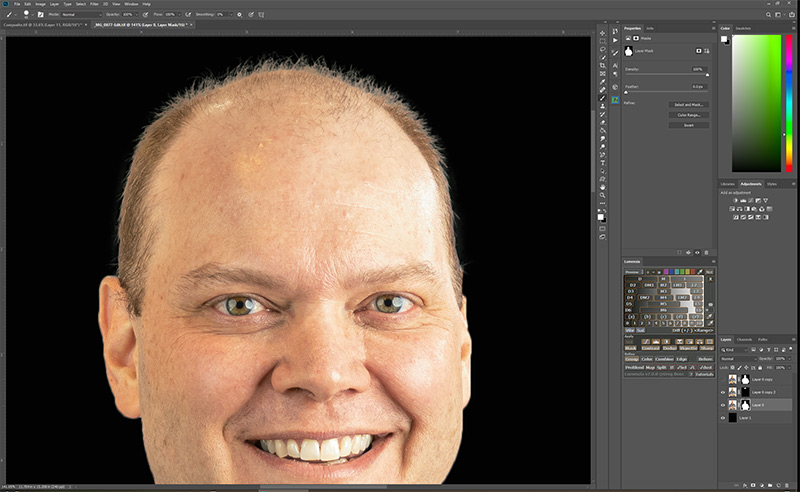
Task: Delete layer using Layers trash icon
Action: [x=787, y=485]
